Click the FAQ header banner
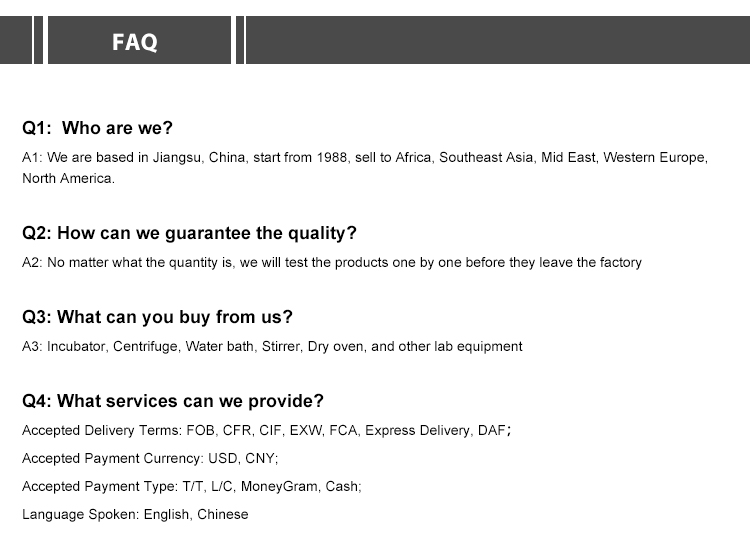The height and width of the screenshot is (542, 750). (139, 40)
